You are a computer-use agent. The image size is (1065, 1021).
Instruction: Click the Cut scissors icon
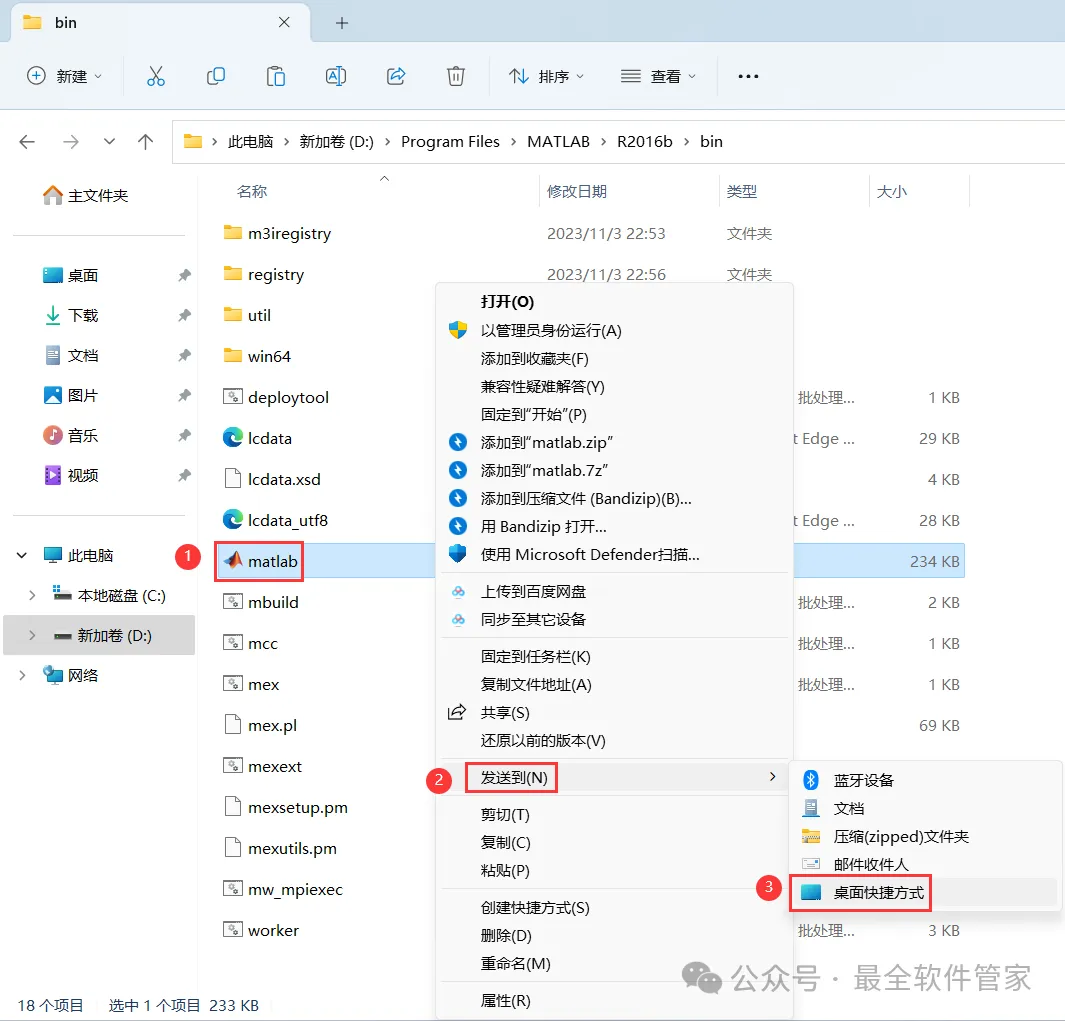[156, 76]
